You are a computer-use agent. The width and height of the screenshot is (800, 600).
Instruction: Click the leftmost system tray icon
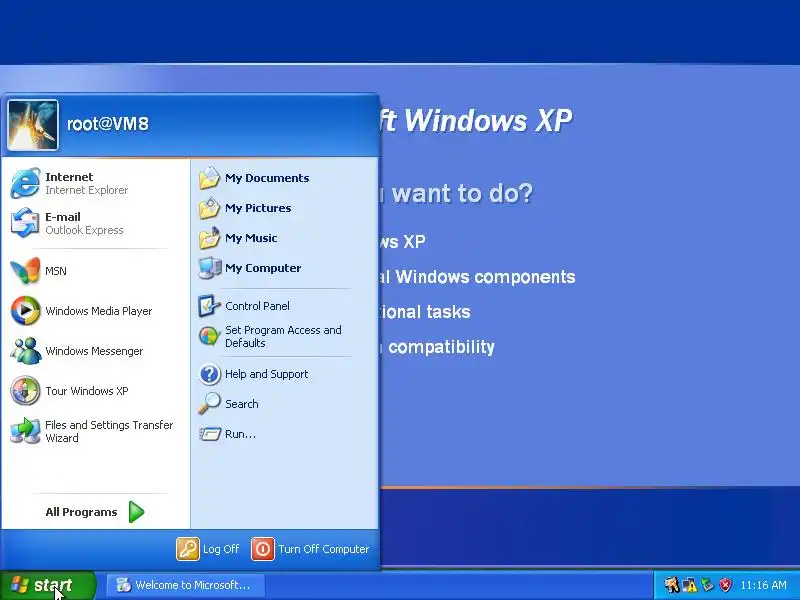point(671,585)
